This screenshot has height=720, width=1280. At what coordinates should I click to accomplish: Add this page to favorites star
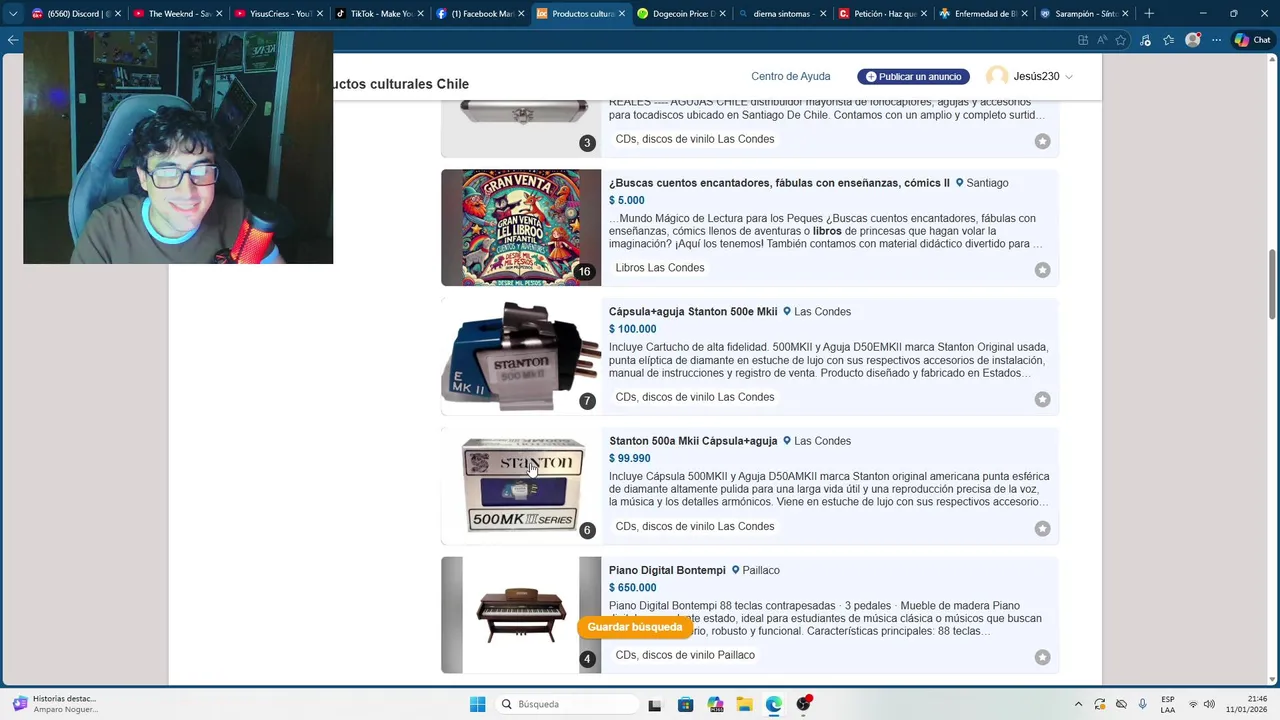[1121, 40]
